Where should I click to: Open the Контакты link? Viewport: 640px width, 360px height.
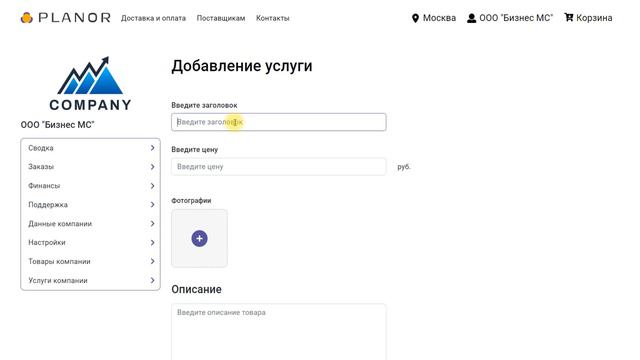coord(273,18)
